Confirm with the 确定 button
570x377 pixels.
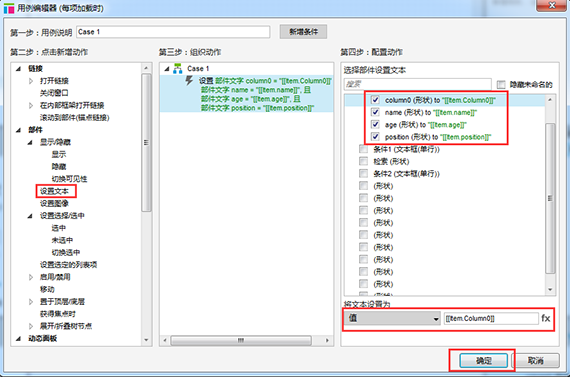pos(483,361)
